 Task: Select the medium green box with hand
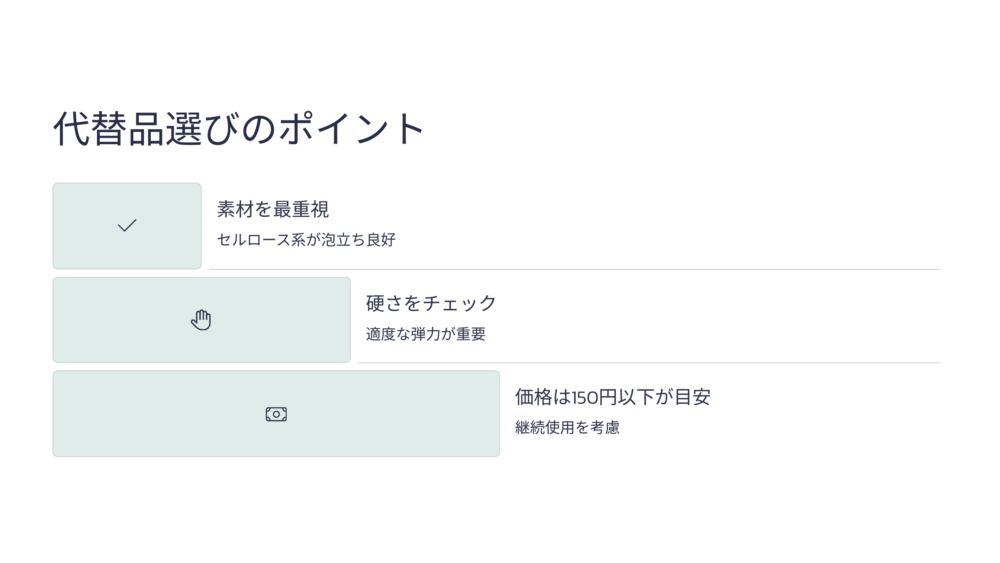(202, 319)
